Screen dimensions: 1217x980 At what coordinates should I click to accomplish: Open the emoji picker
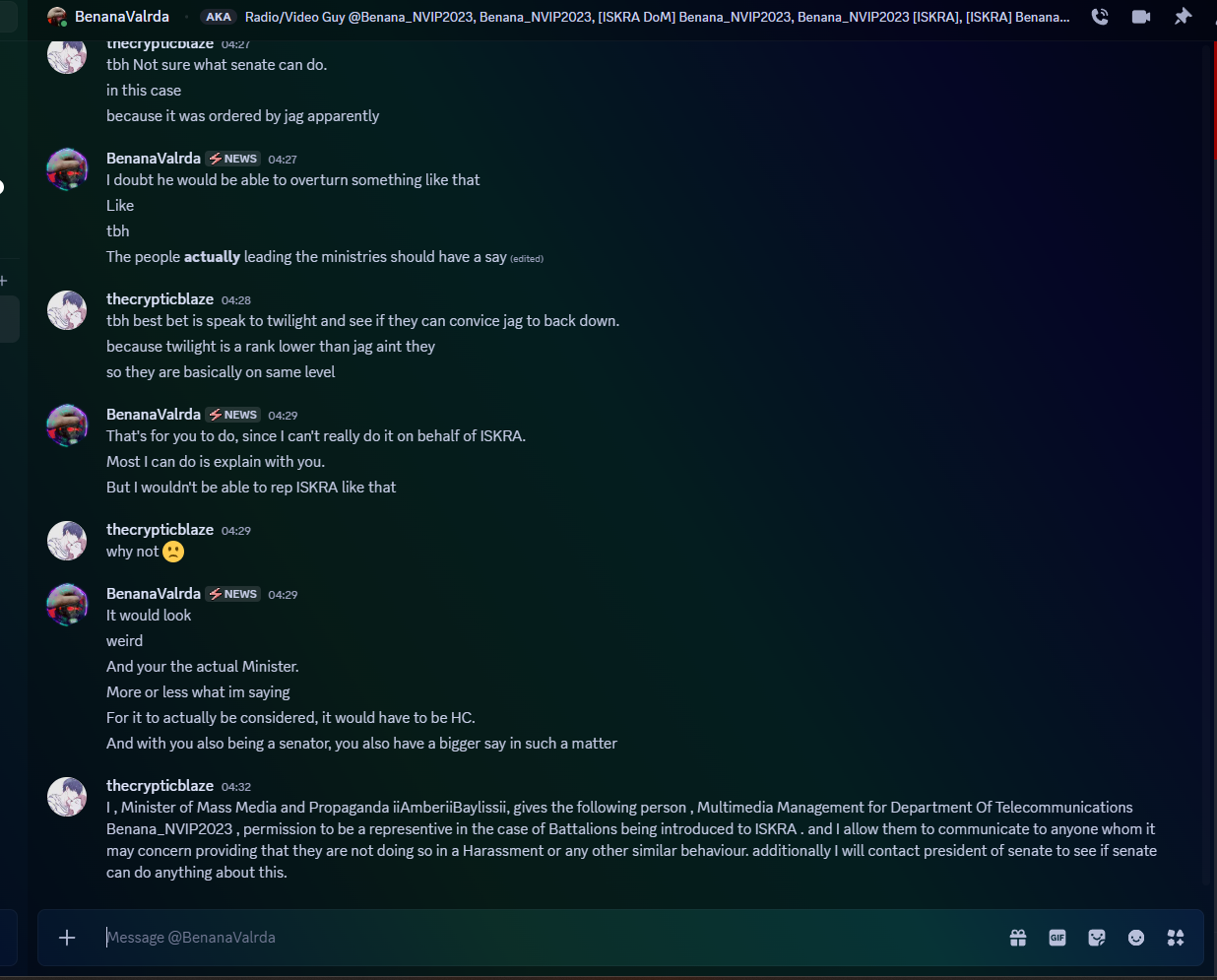click(1136, 938)
